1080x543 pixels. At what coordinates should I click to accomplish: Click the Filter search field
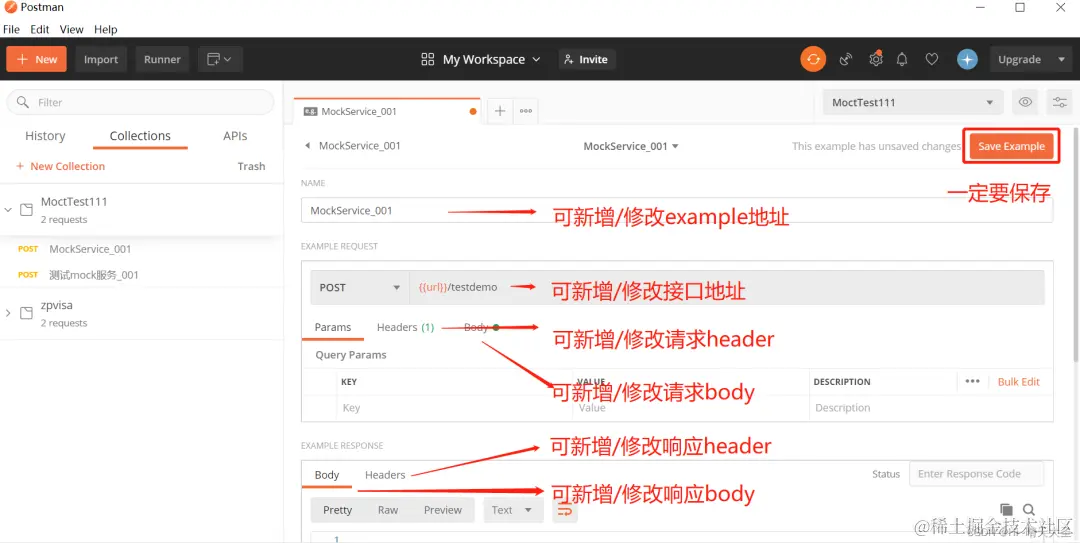(x=141, y=102)
